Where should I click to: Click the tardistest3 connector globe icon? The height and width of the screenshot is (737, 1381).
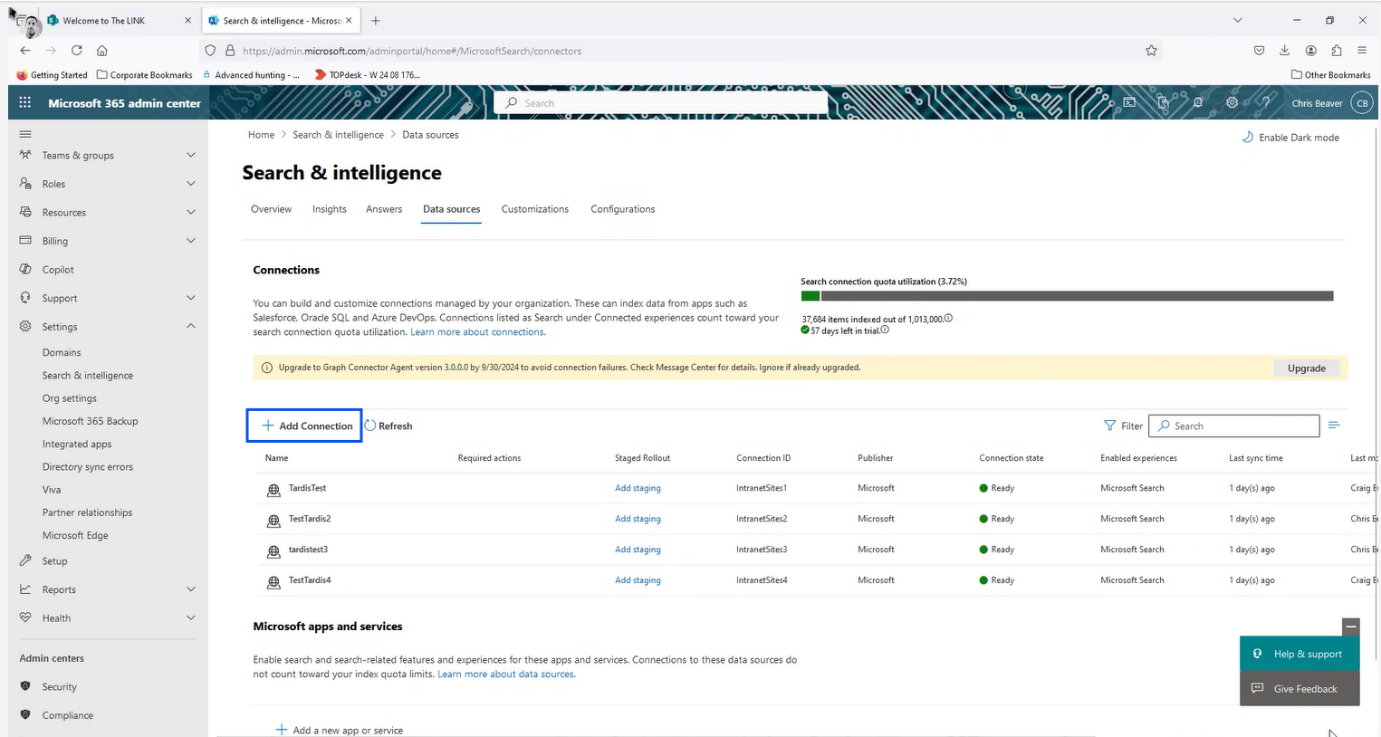[274, 552]
